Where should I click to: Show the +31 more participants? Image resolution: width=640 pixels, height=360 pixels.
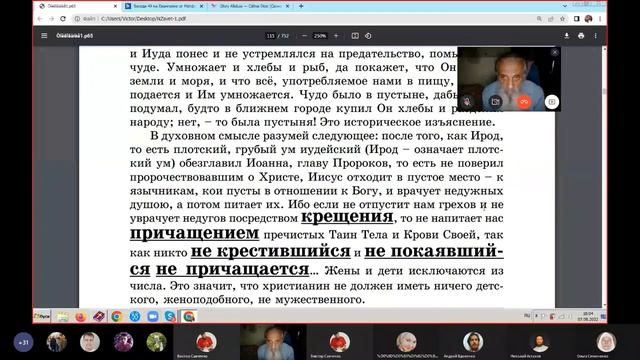23,342
